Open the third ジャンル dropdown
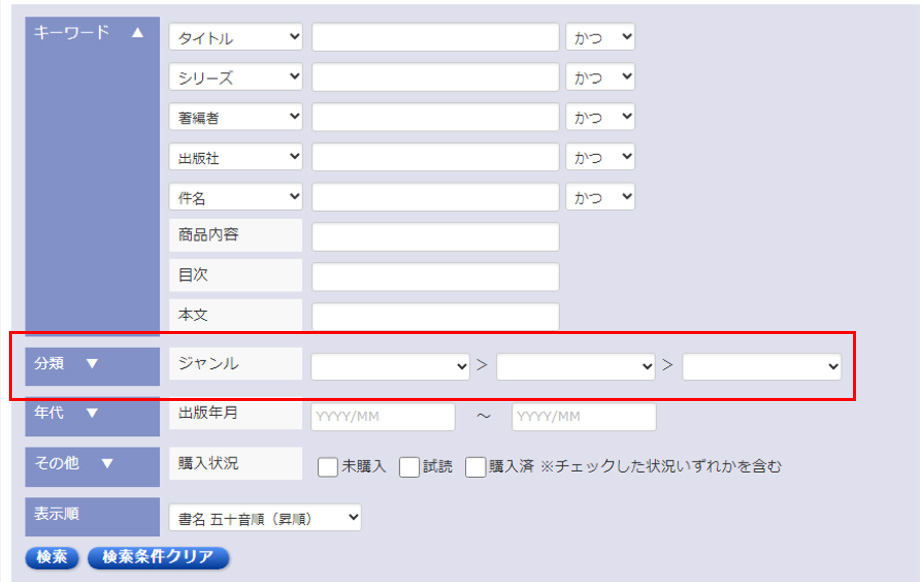The height and width of the screenshot is (582, 920). coord(762,367)
